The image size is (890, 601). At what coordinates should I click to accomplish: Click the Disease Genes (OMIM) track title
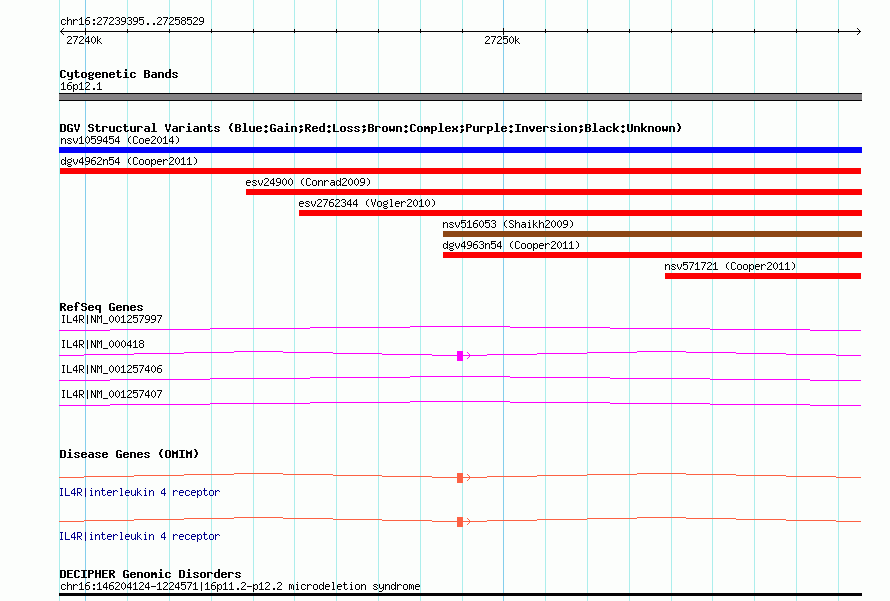click(129, 454)
